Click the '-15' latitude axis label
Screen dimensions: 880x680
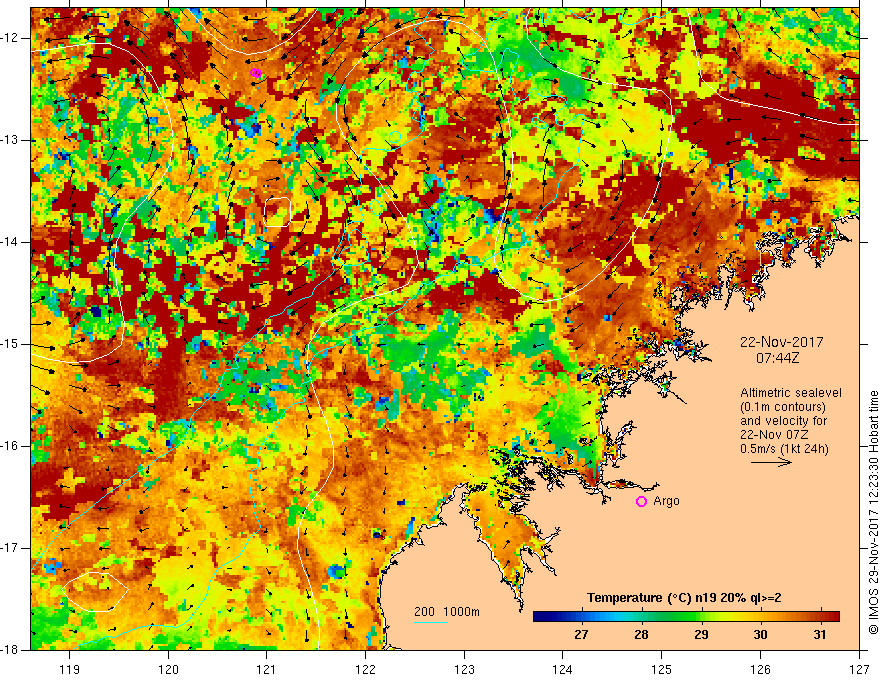[x=10, y=344]
